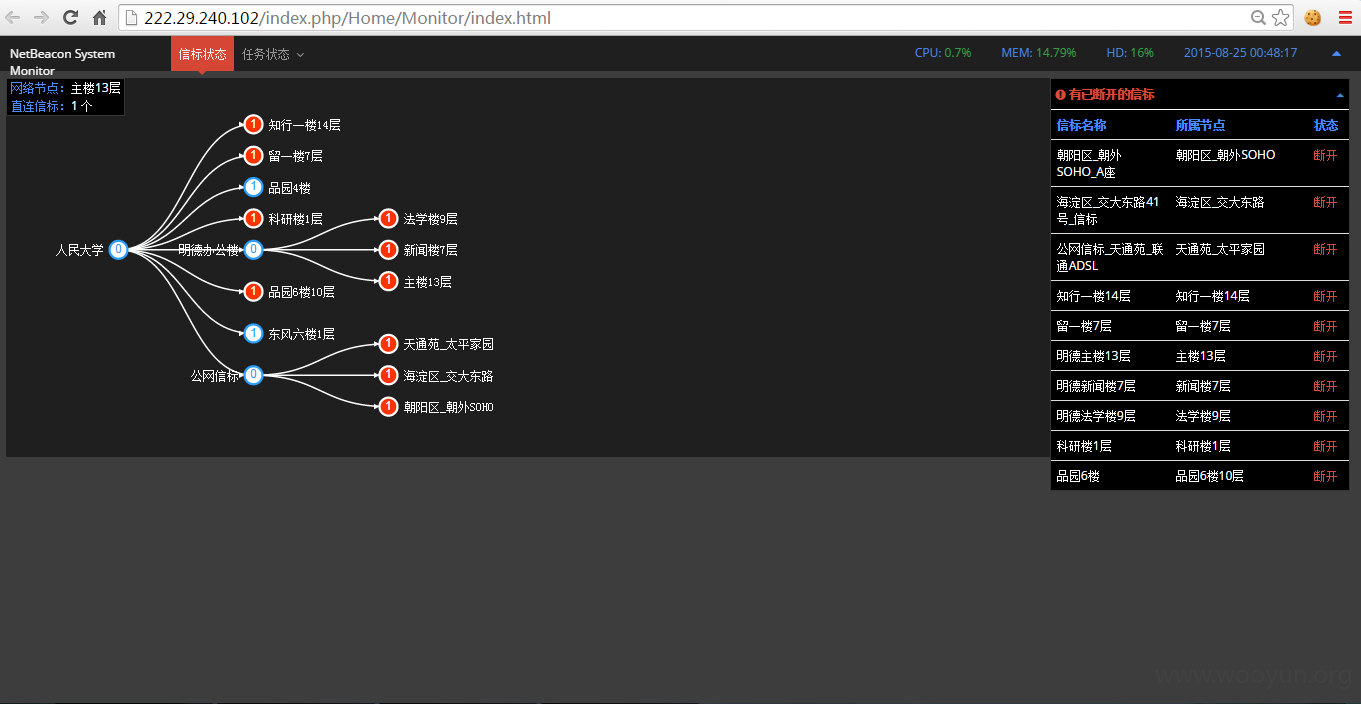Click the 信标名称 column header
Image resolution: width=1361 pixels, height=704 pixels.
click(x=1082, y=125)
